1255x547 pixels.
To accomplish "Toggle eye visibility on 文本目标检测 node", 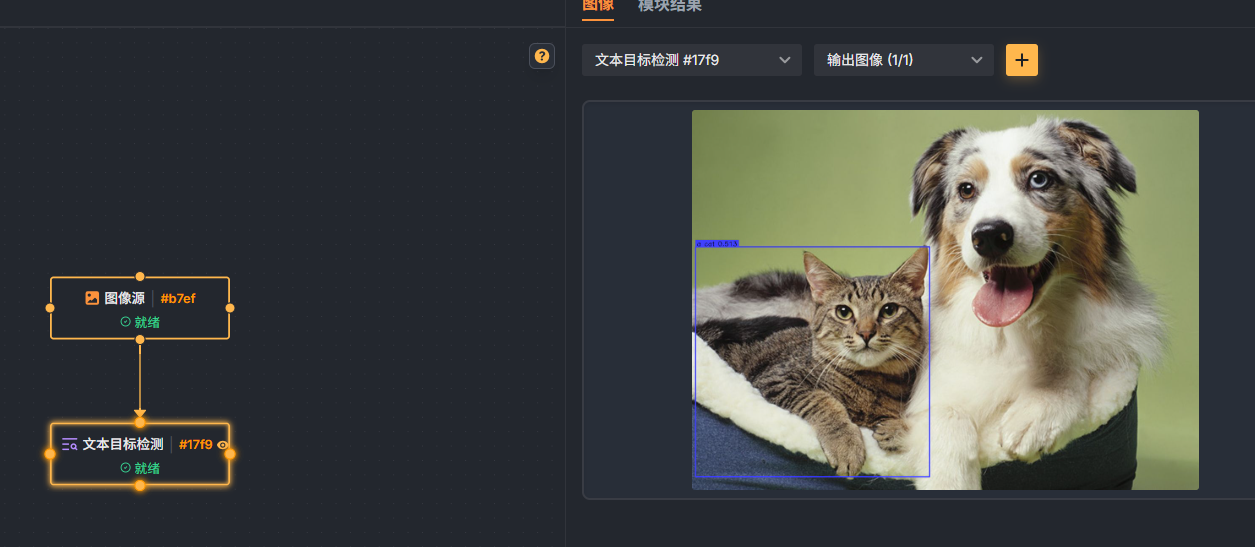I will [223, 445].
